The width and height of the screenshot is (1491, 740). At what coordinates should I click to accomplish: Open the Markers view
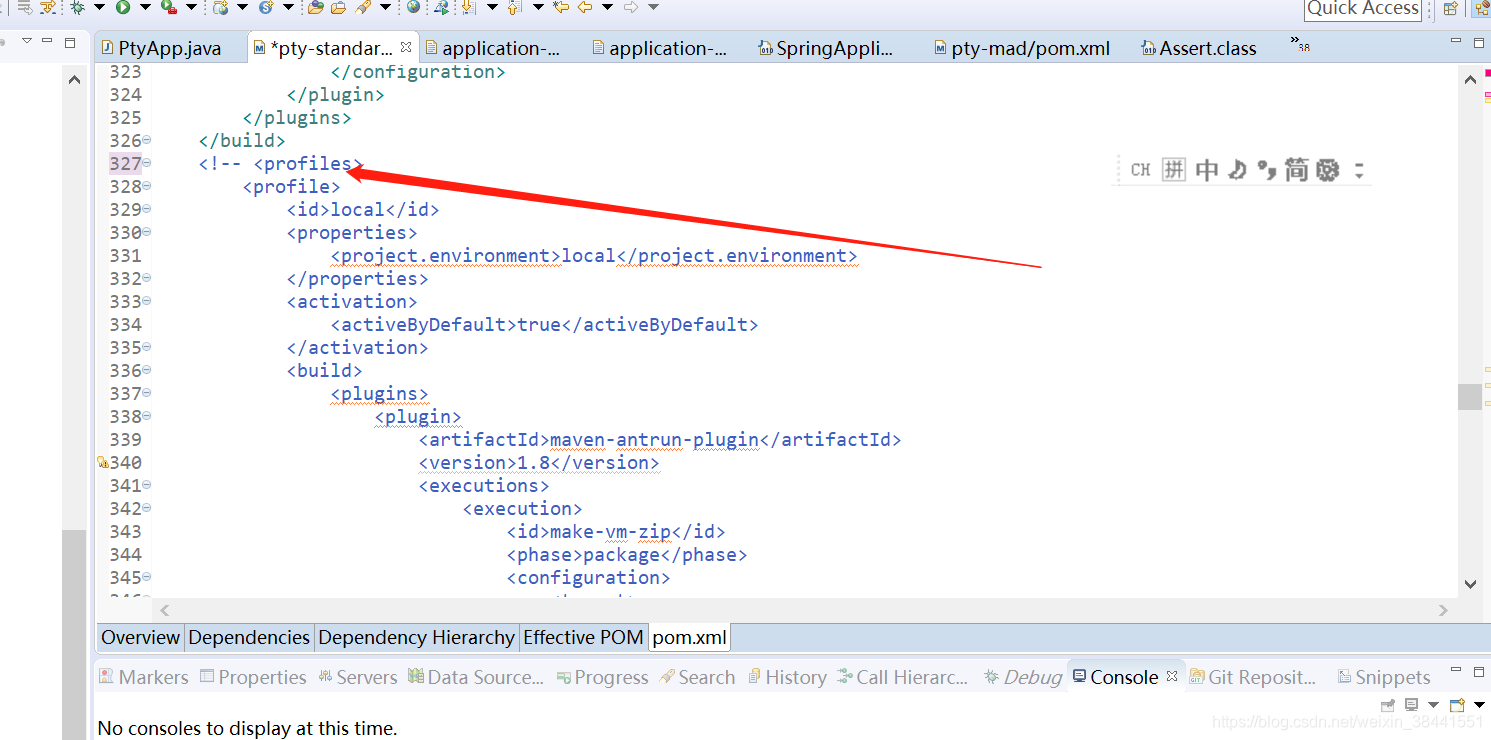[144, 677]
